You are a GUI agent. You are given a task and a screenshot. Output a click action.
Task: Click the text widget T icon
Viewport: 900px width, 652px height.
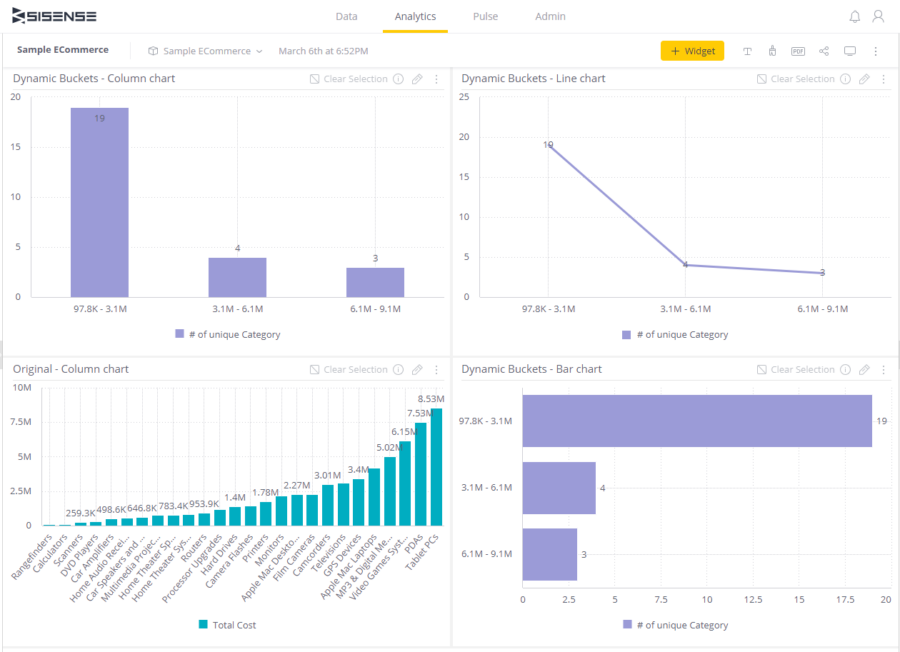pyautogui.click(x=747, y=51)
